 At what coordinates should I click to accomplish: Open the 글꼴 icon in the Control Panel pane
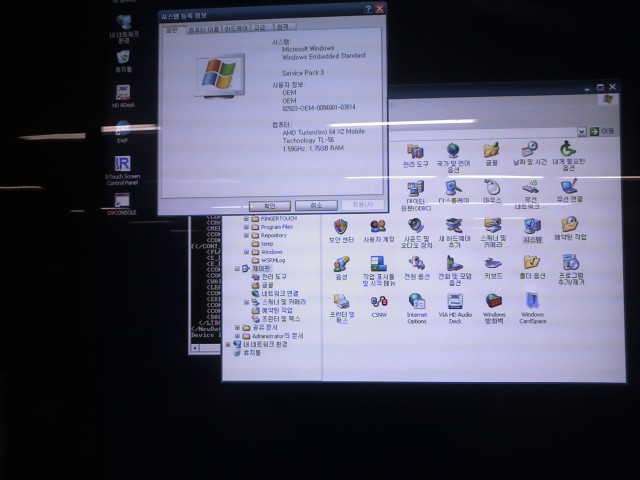(491, 154)
